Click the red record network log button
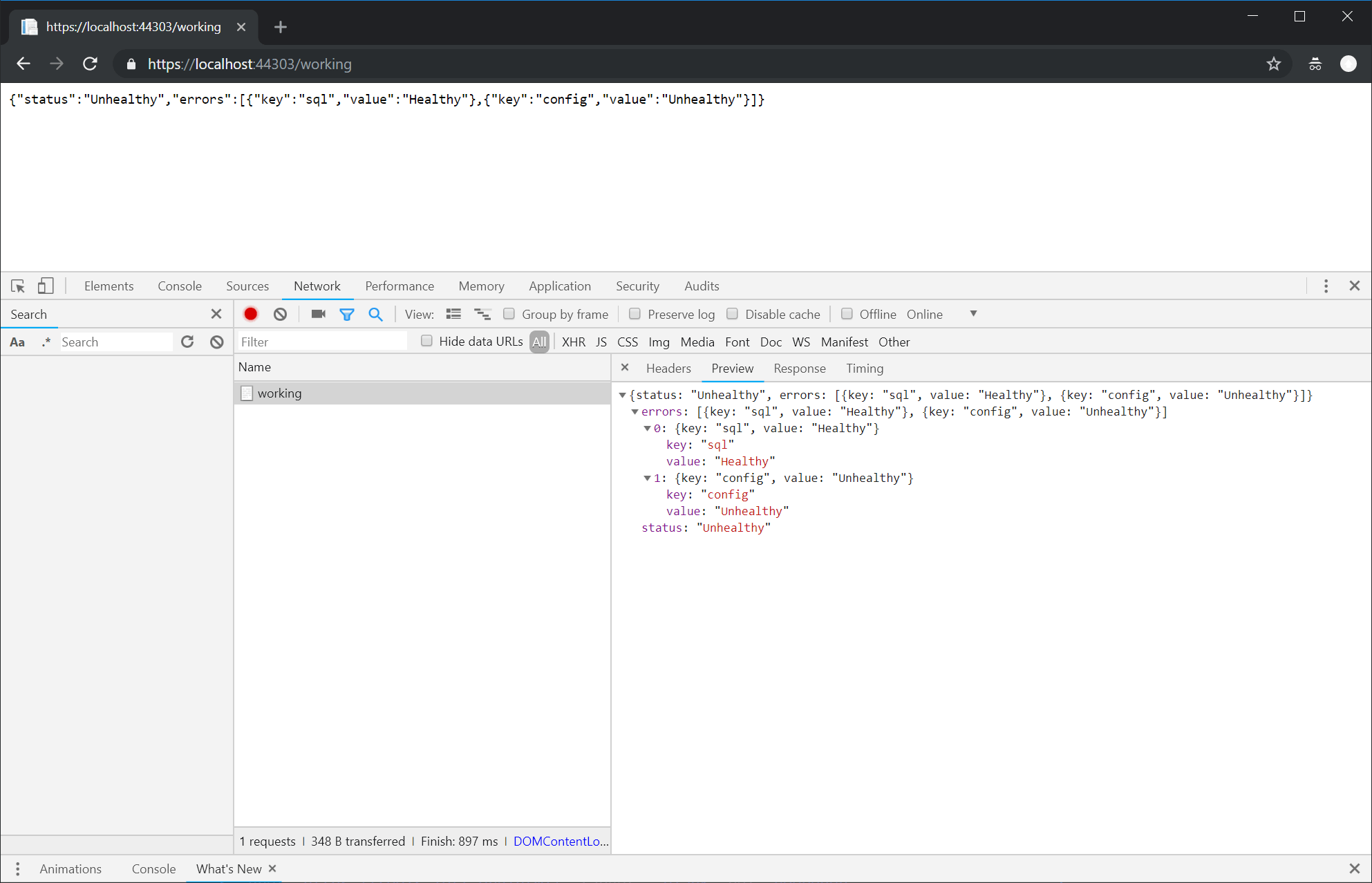This screenshot has width=1372, height=883. coord(251,314)
